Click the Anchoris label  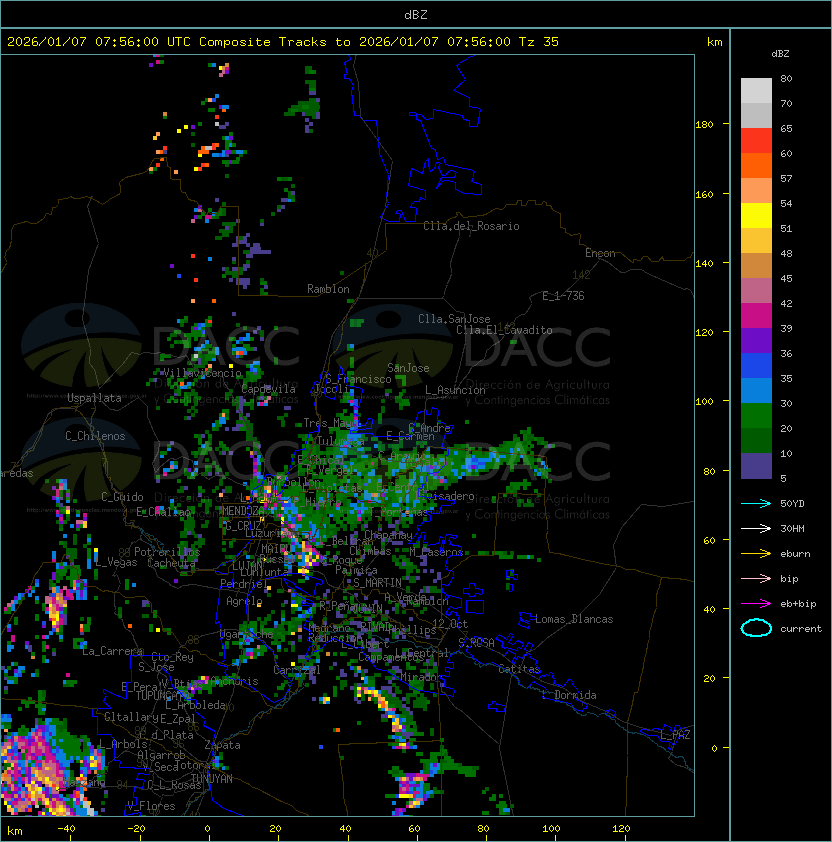point(234,681)
